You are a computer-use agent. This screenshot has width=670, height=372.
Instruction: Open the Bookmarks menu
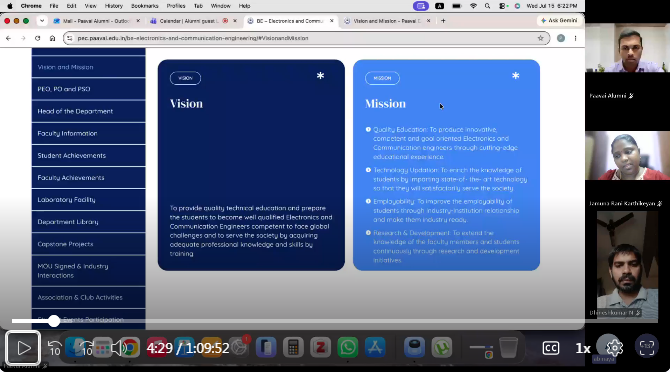click(144, 6)
